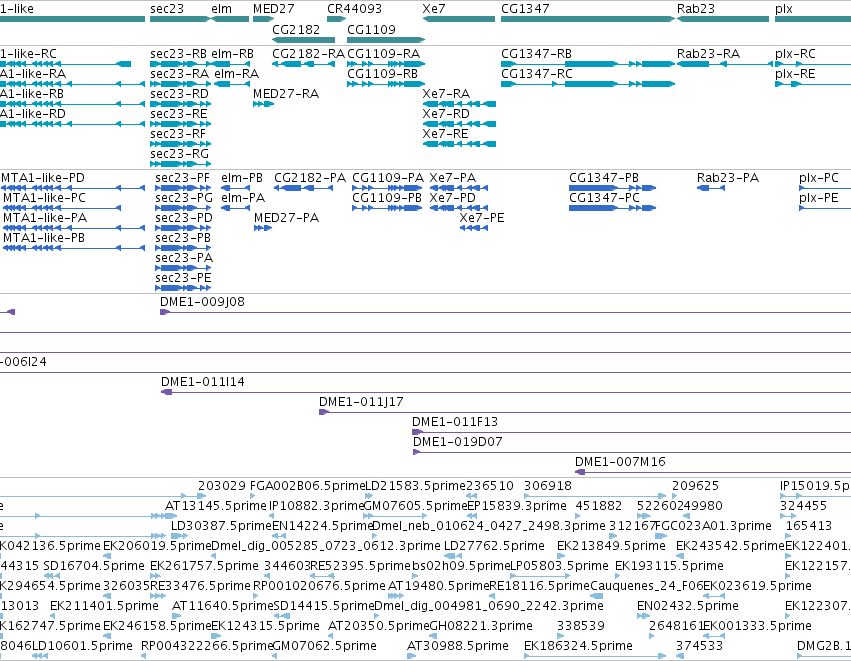Select EST EP15839.3prime
This screenshot has width=851, height=661.
coord(517,506)
